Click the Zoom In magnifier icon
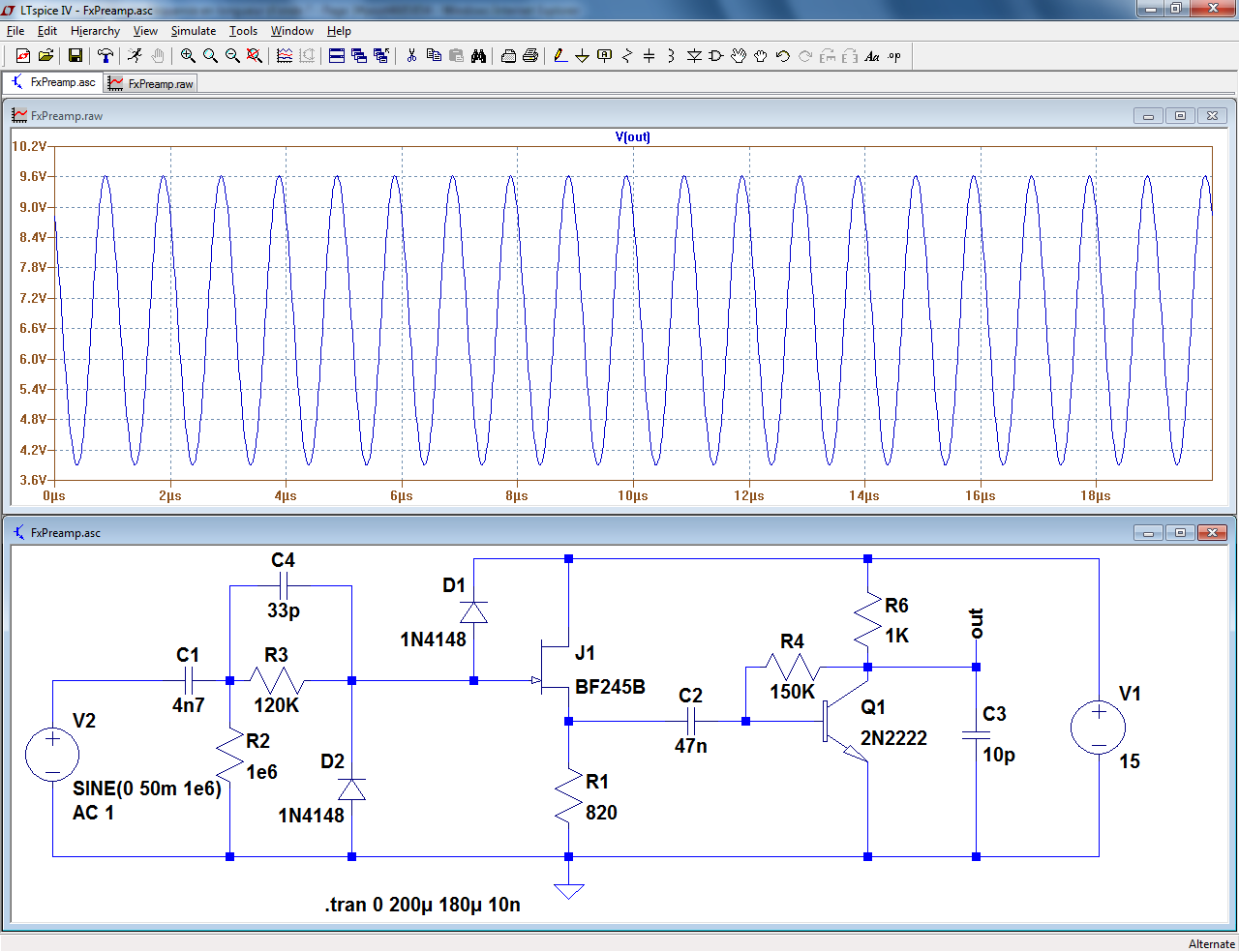The height and width of the screenshot is (952, 1239). [x=188, y=56]
